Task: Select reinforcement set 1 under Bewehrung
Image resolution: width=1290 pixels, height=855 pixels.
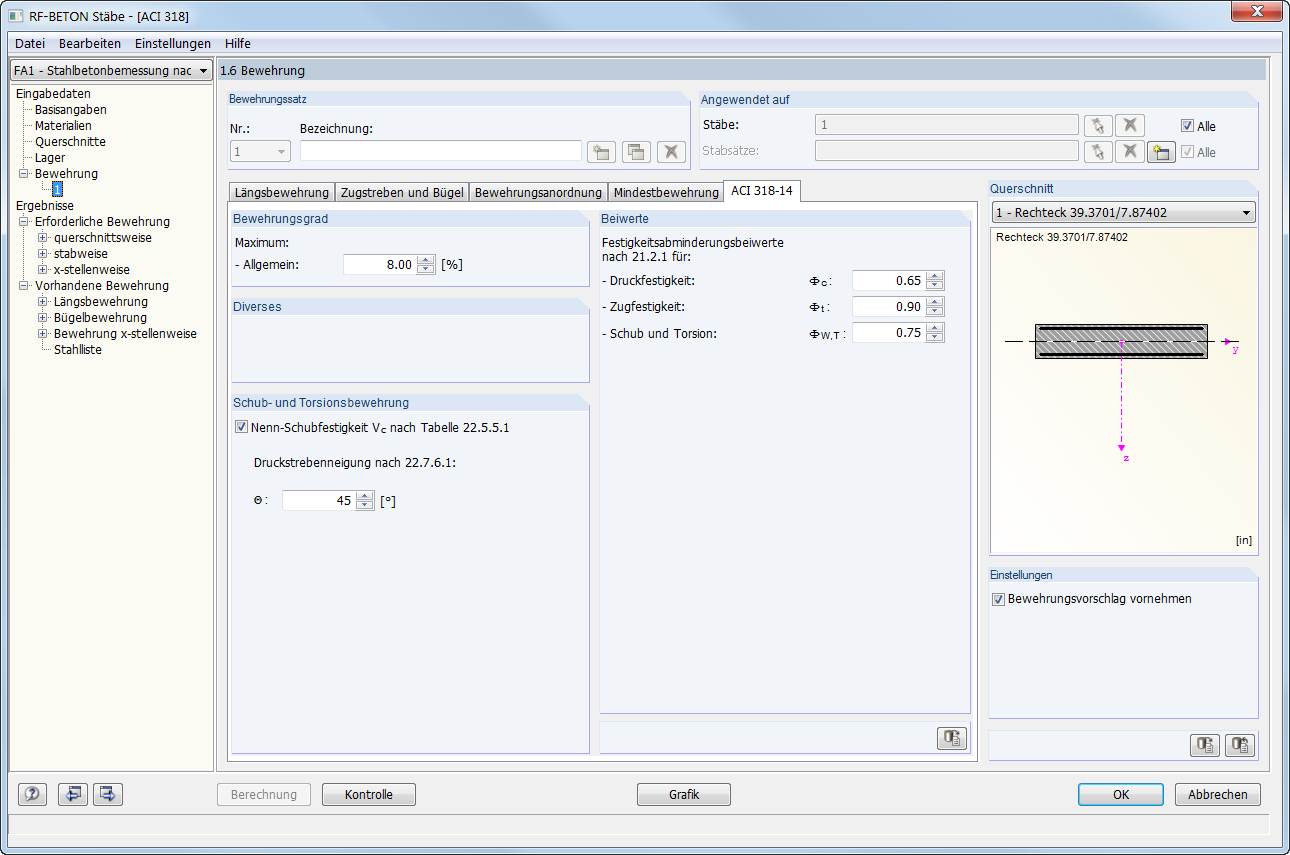Action: [58, 189]
